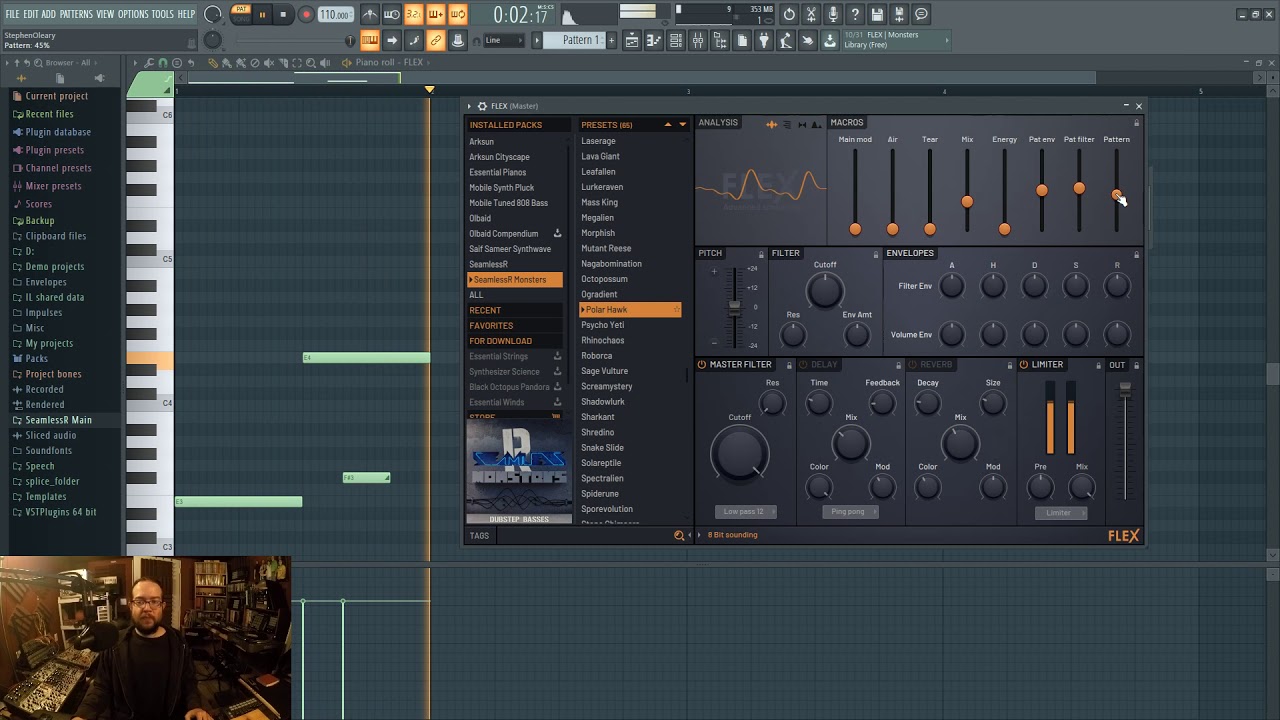
Task: Toggle the LIMITER power button
Action: (1024, 365)
